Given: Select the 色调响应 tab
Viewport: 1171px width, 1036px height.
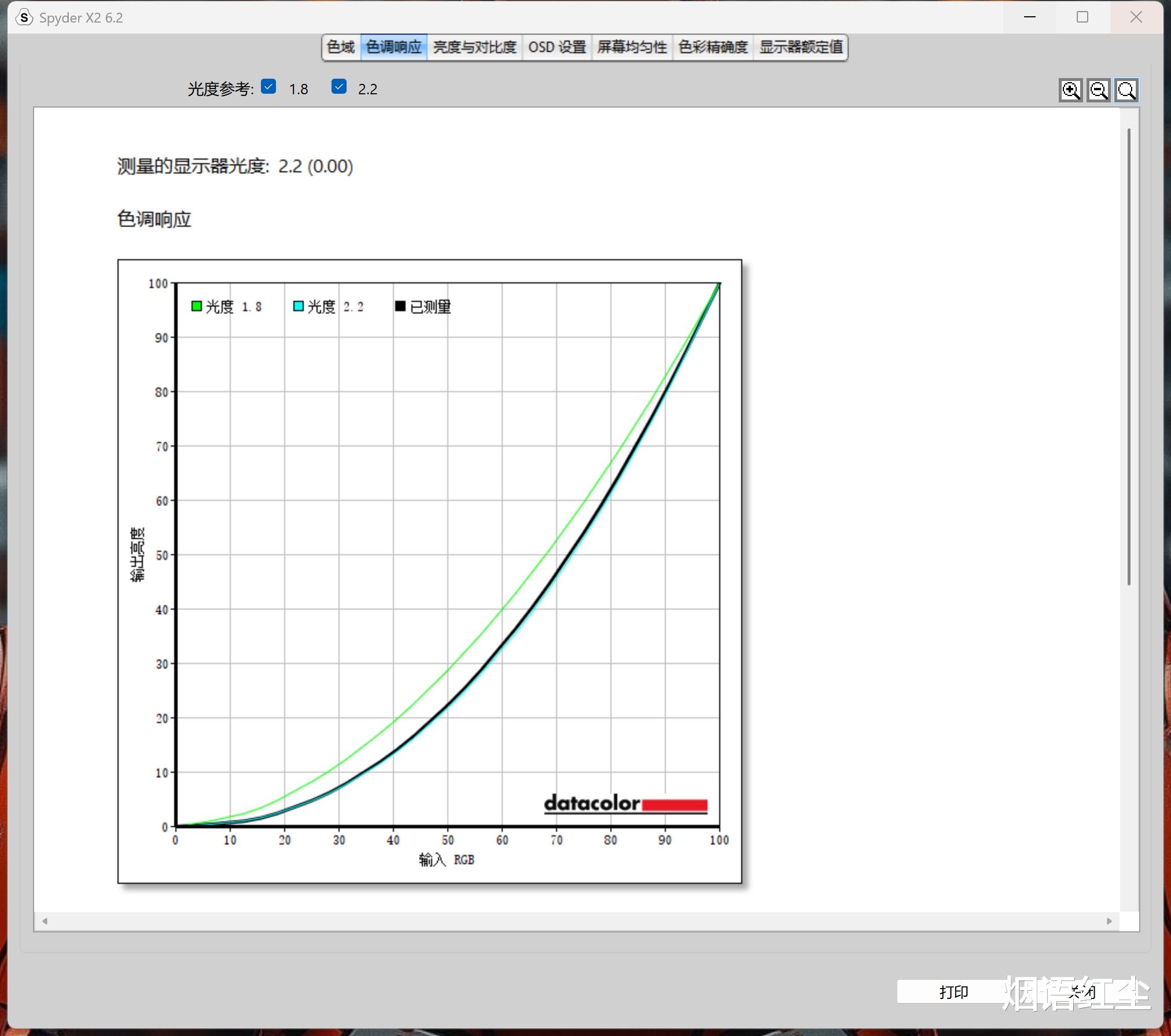Looking at the screenshot, I should [393, 47].
